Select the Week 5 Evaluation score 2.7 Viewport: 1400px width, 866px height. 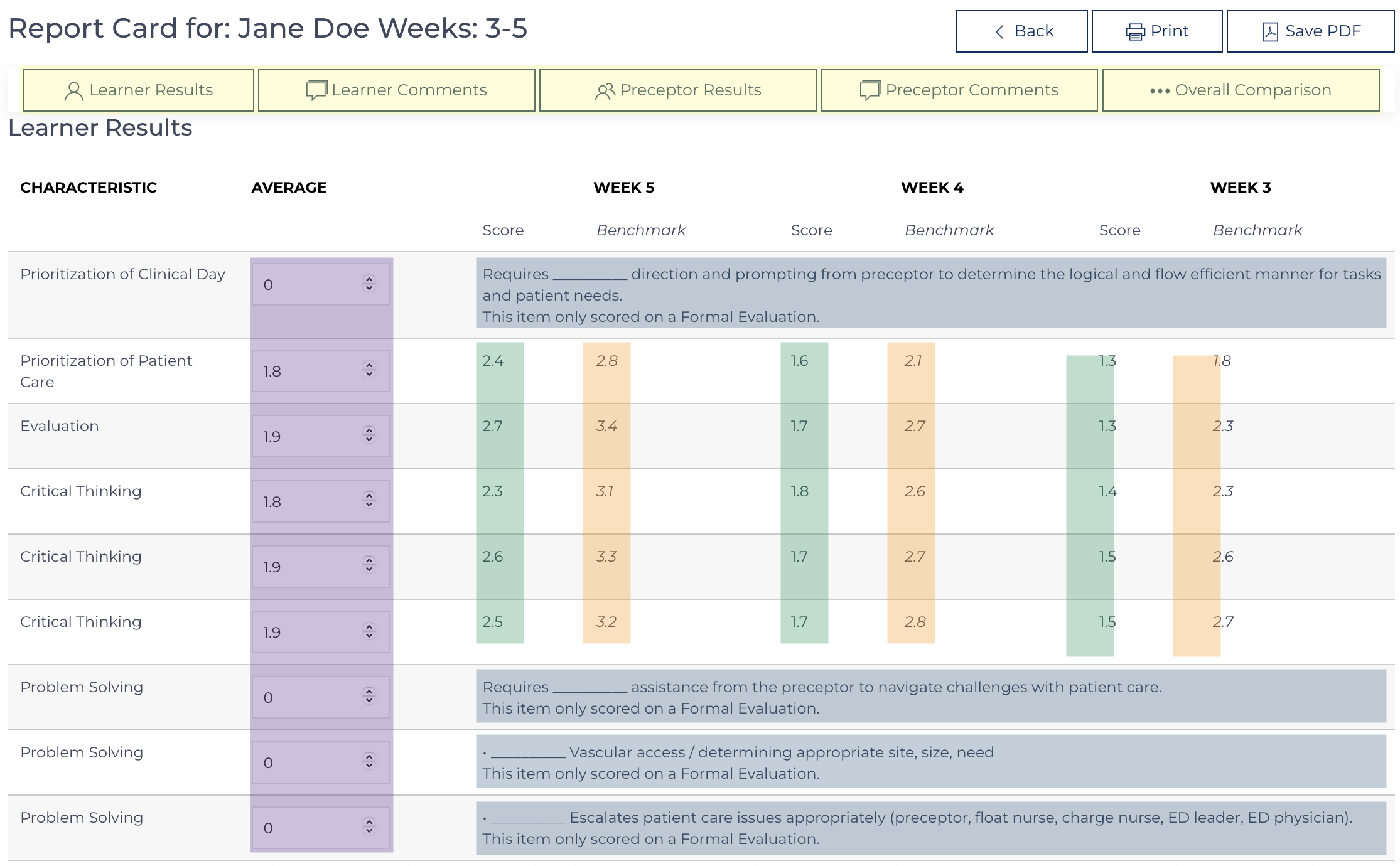[493, 426]
